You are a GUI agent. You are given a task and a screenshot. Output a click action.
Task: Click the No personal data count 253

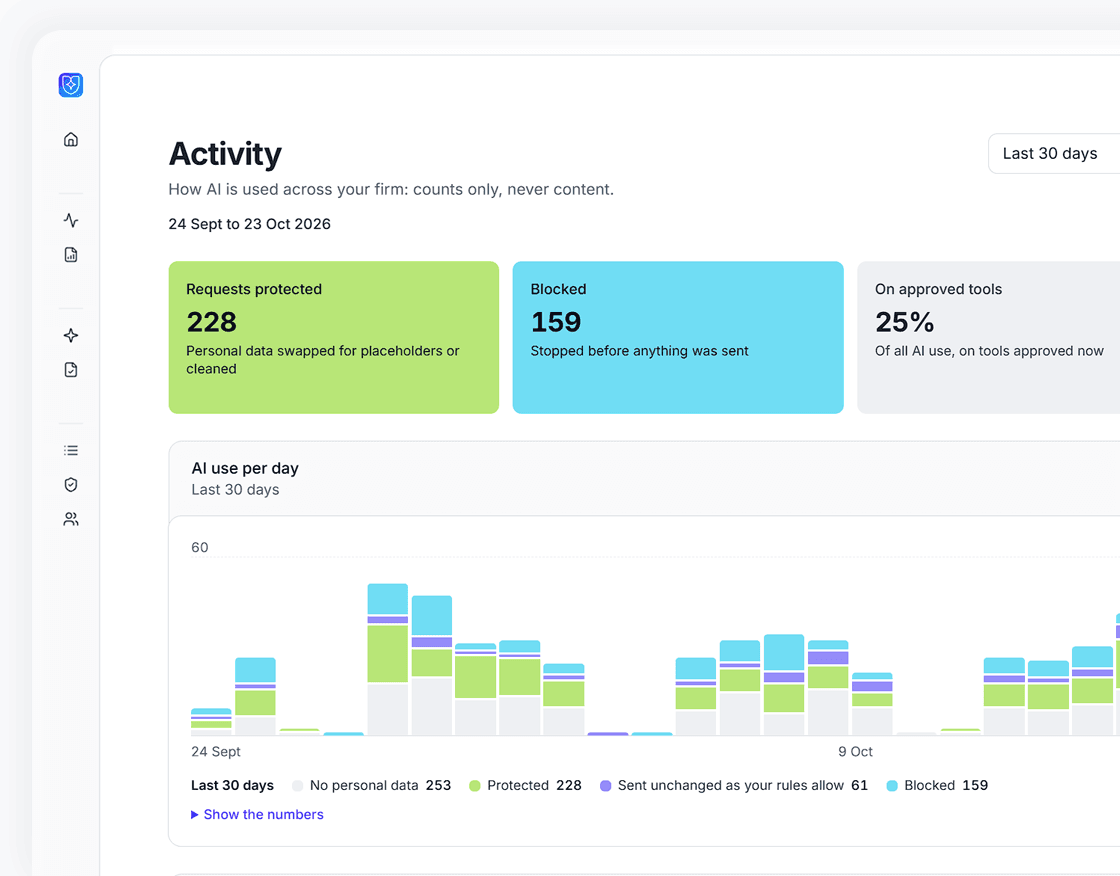pos(439,785)
